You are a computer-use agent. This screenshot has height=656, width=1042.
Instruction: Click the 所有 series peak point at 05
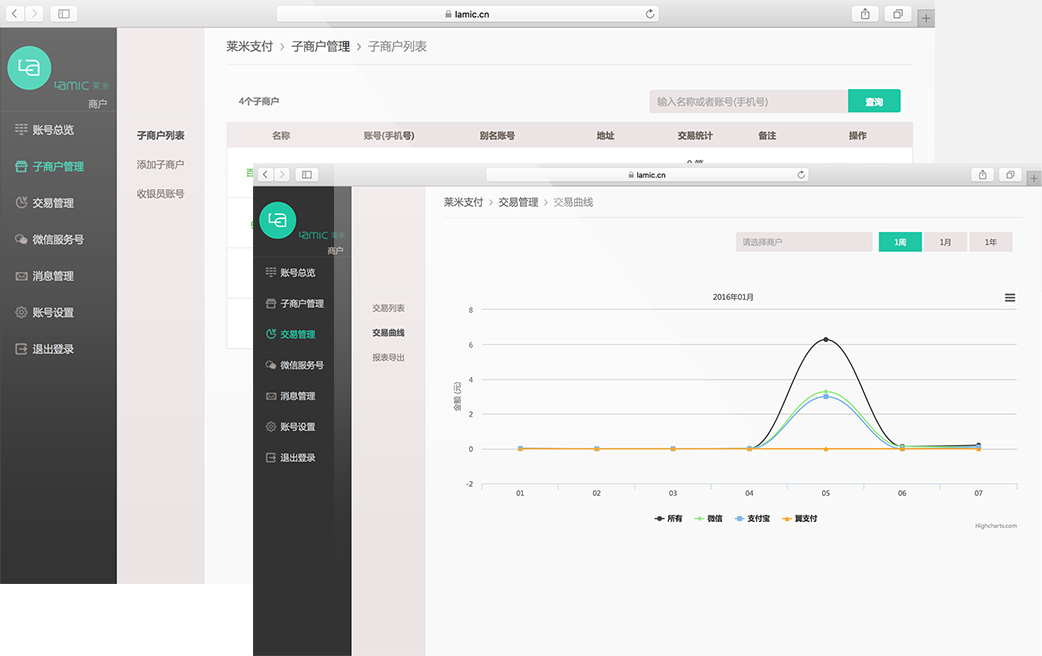826,340
